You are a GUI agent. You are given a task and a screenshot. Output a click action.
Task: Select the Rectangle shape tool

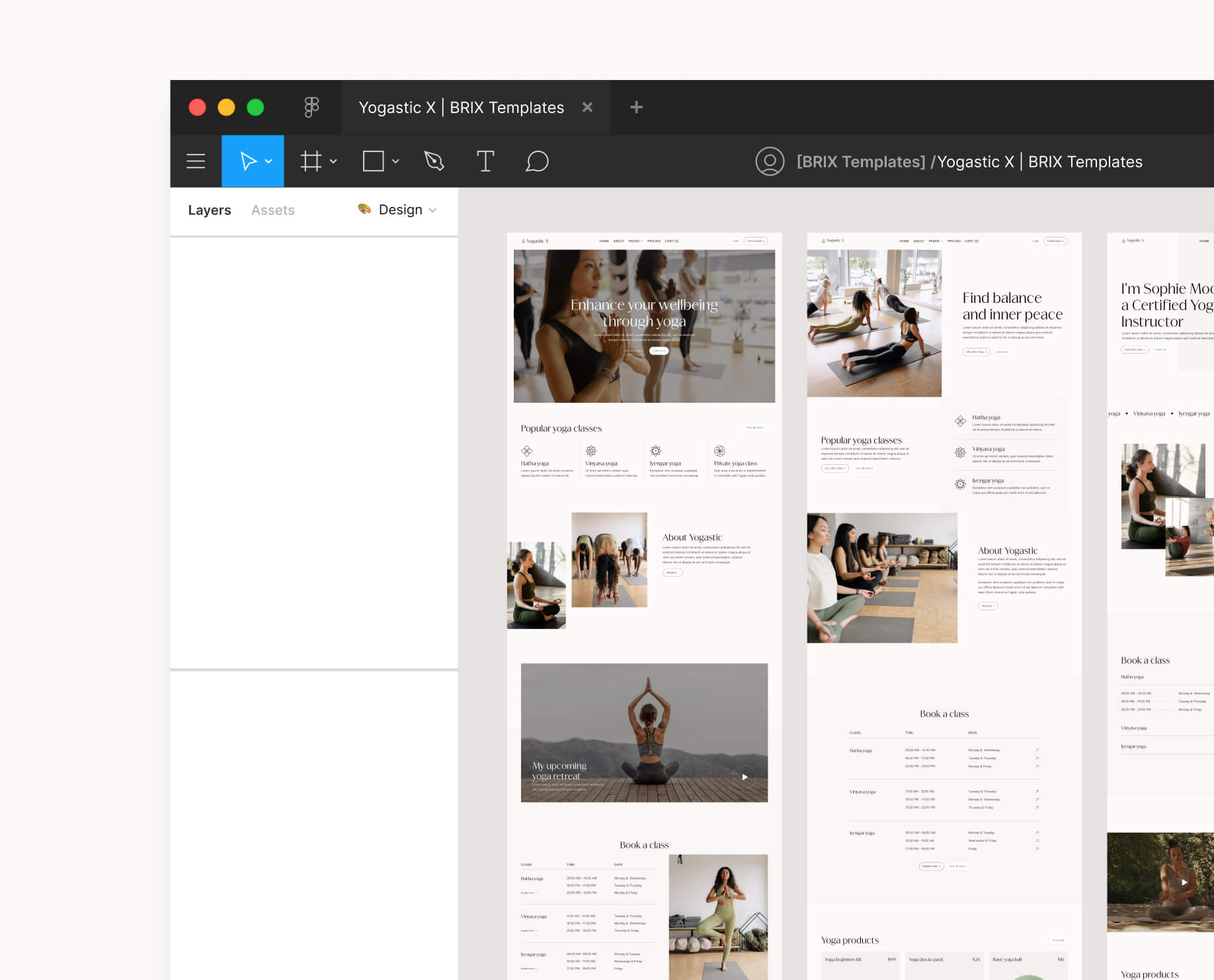tap(373, 161)
